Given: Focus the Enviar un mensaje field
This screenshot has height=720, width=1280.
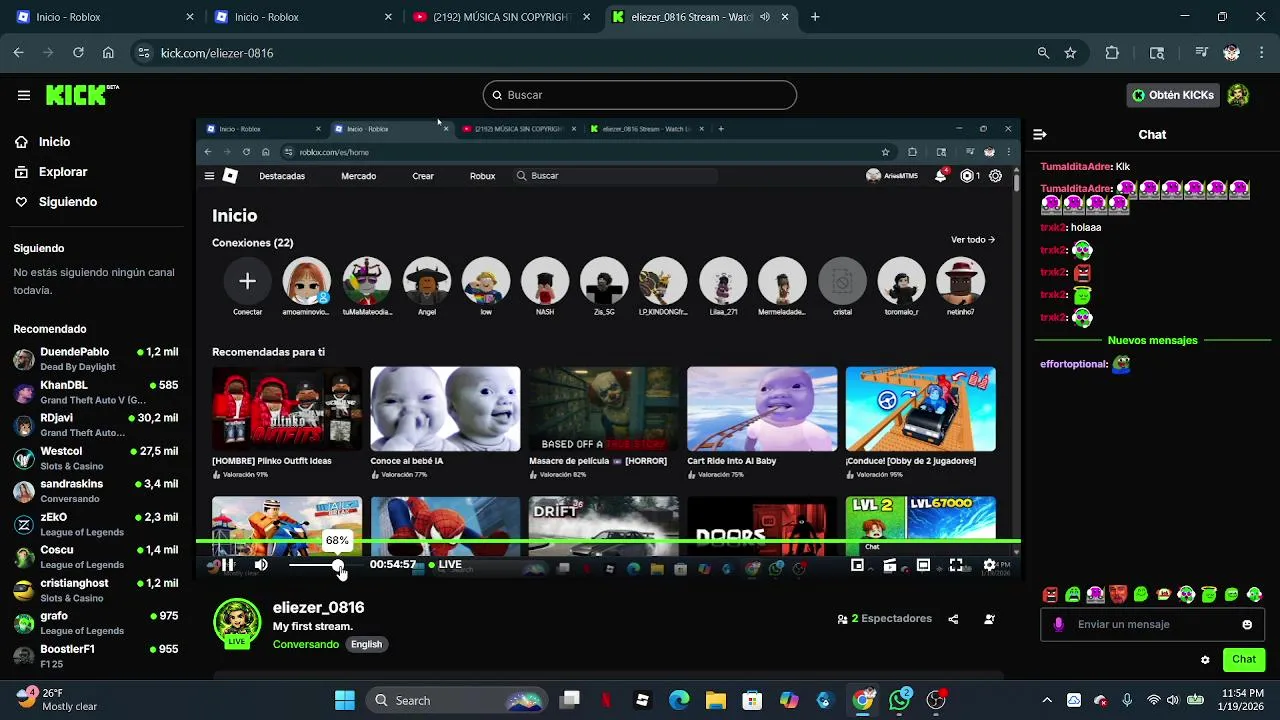Looking at the screenshot, I should (x=1152, y=625).
